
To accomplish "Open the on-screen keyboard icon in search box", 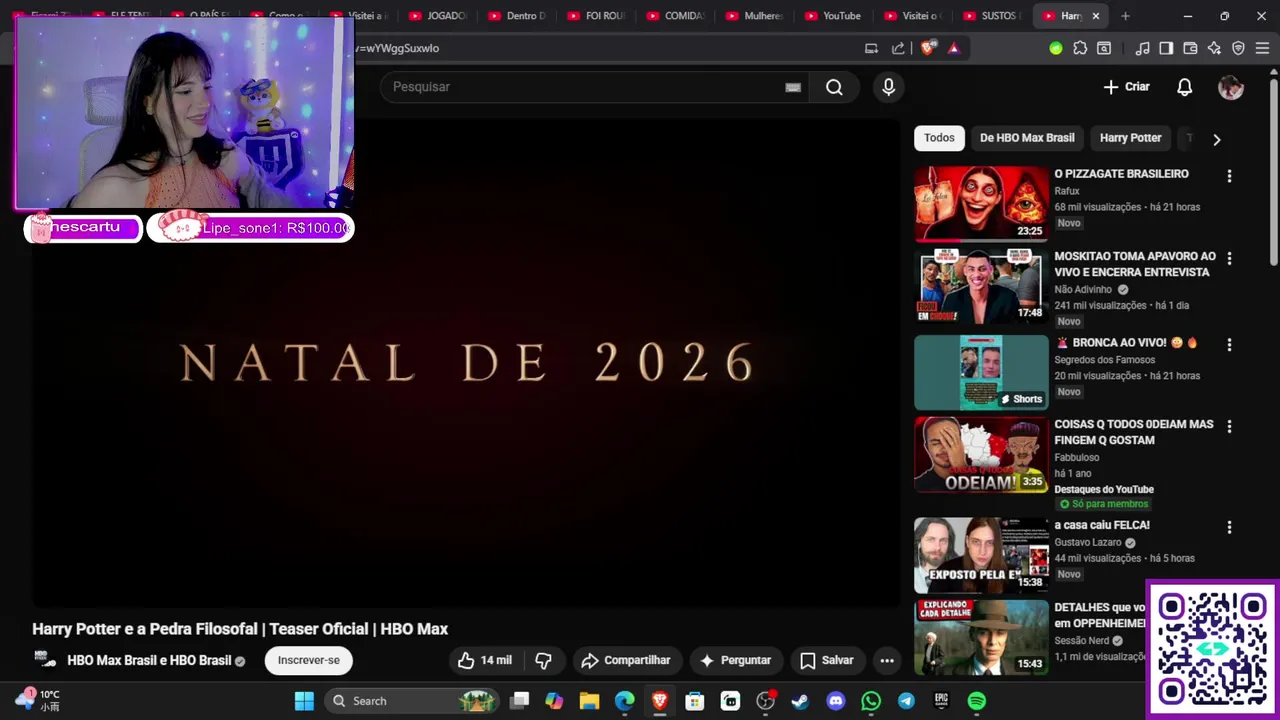I will click(793, 87).
